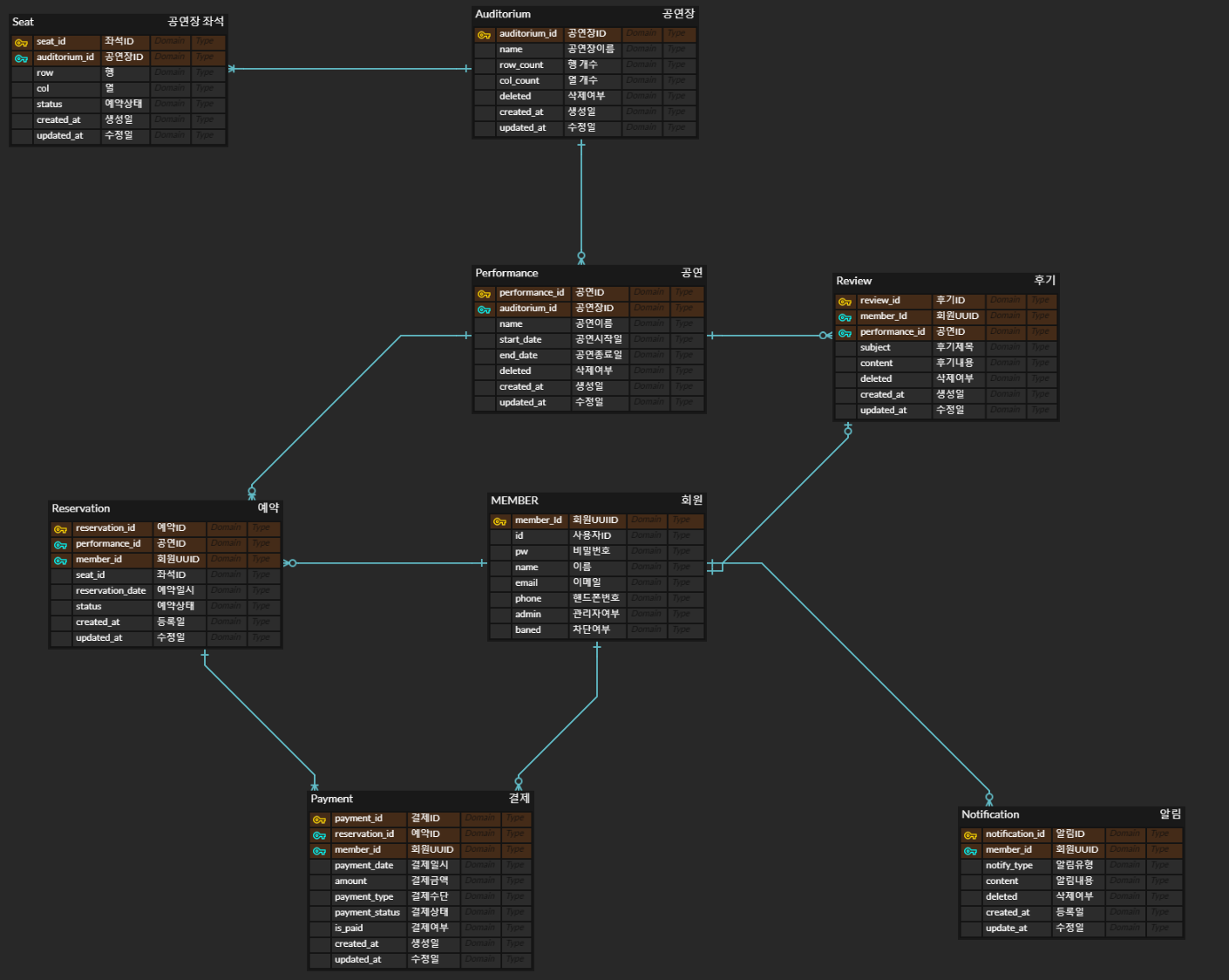The height and width of the screenshot is (980, 1229).
Task: Select the primary key icon beside performance_id in Performance
Action: [484, 294]
